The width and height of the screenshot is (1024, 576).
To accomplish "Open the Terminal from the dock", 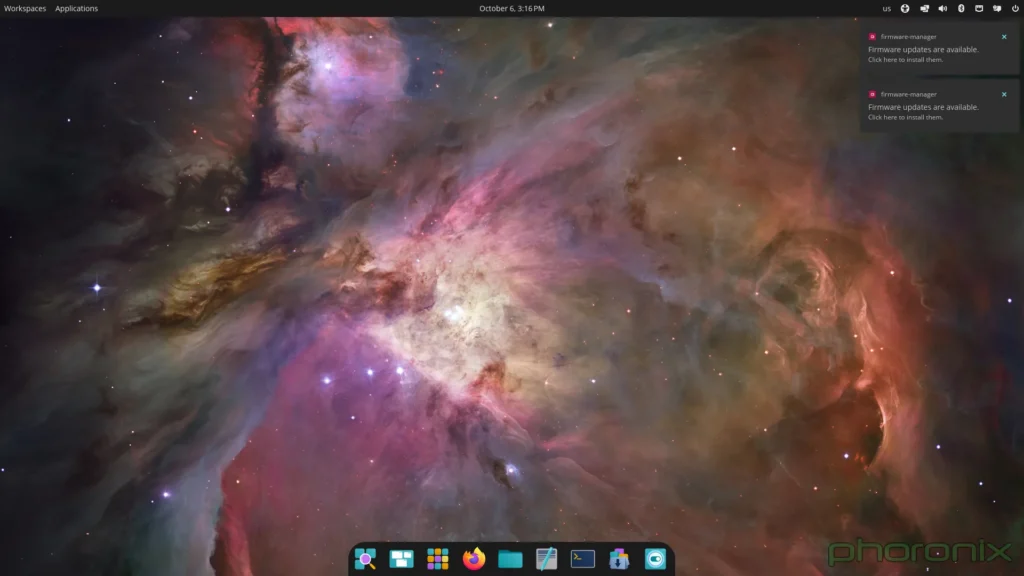I will coord(583,559).
